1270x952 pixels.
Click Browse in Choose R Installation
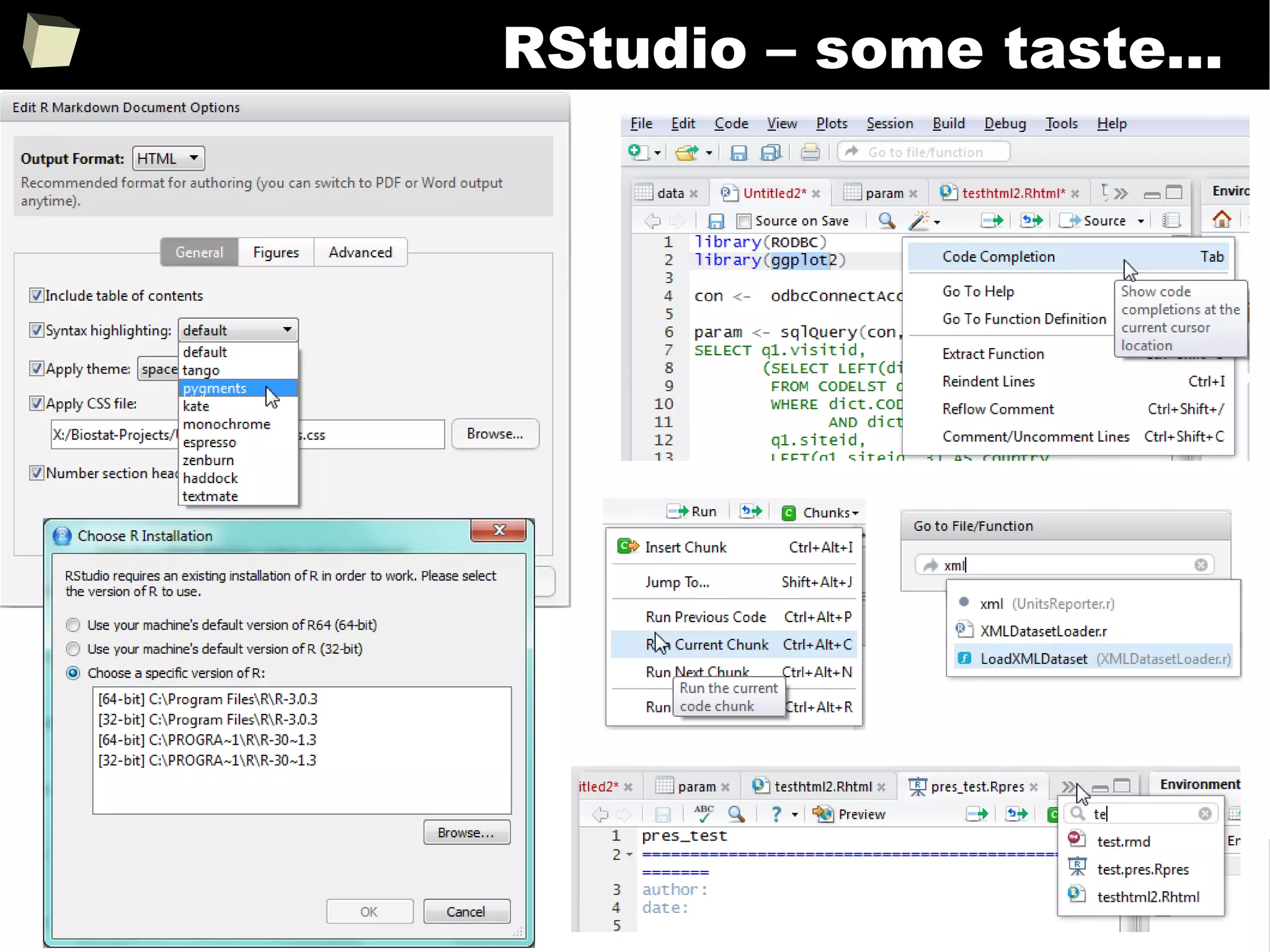click(x=466, y=832)
